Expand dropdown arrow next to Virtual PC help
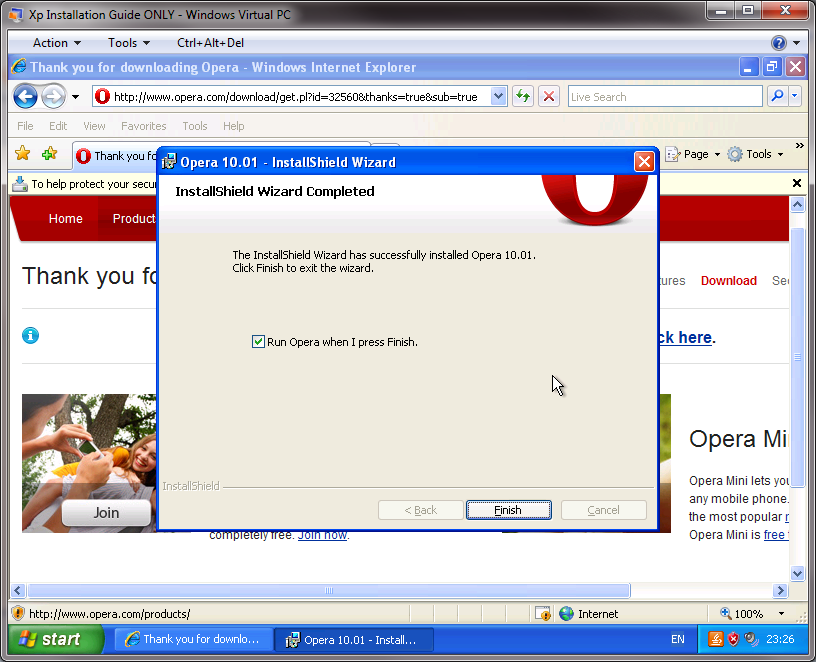Viewport: 816px width, 662px height. point(796,43)
